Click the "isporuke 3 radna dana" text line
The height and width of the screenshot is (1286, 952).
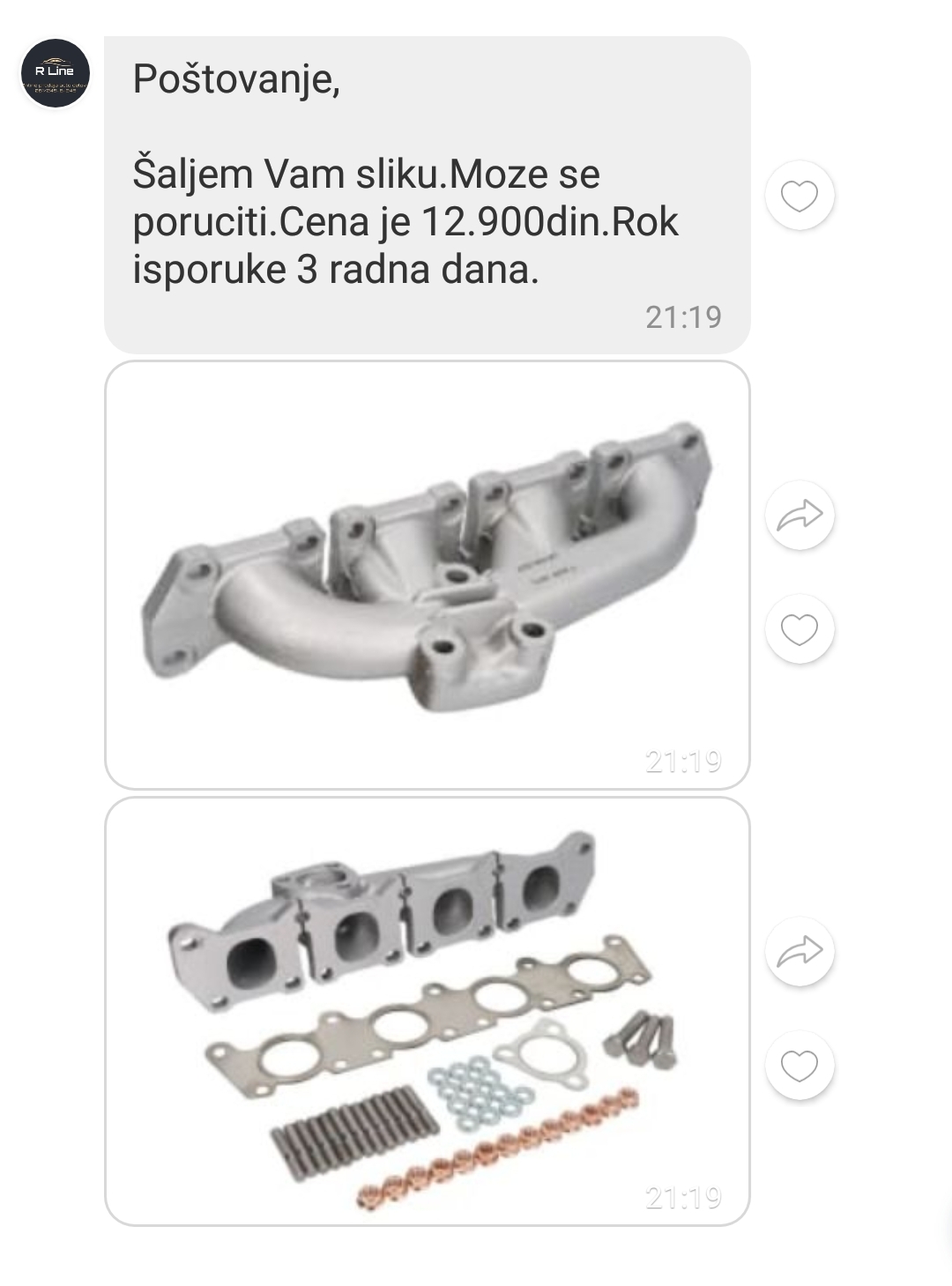coord(335,270)
